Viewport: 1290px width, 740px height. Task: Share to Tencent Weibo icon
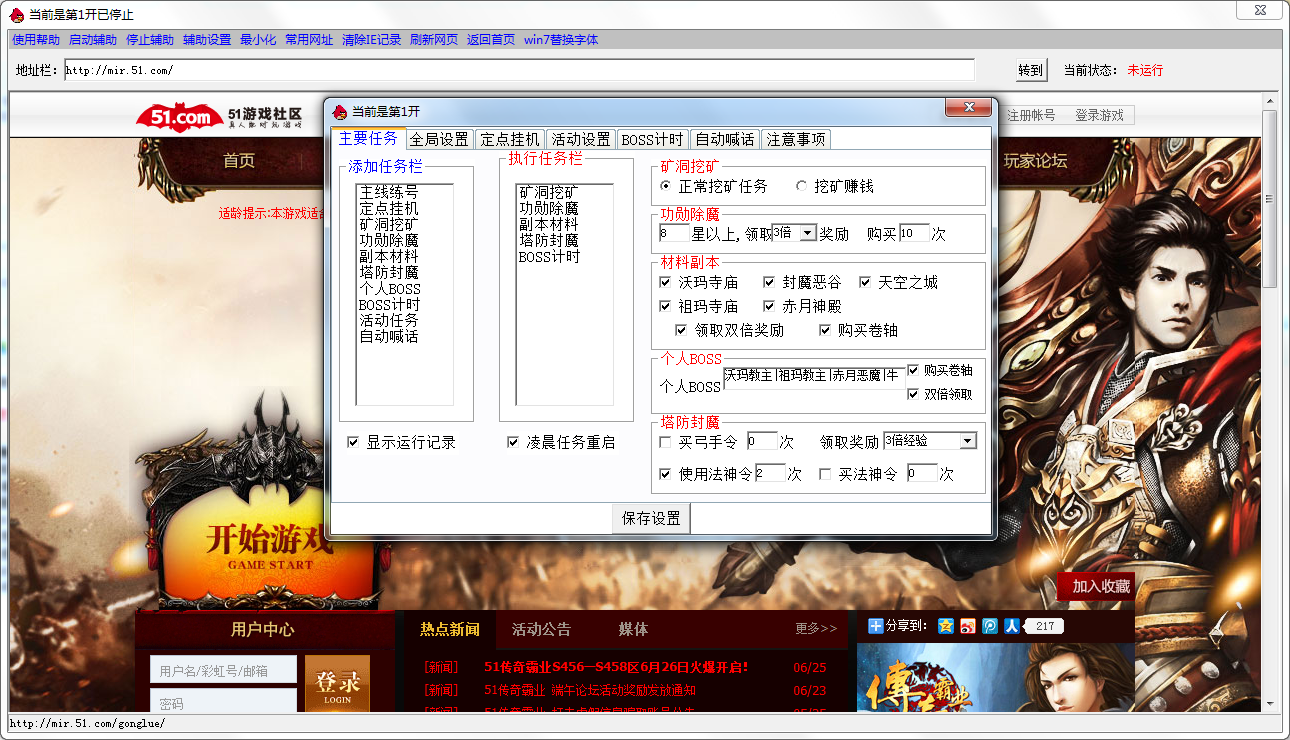(989, 626)
